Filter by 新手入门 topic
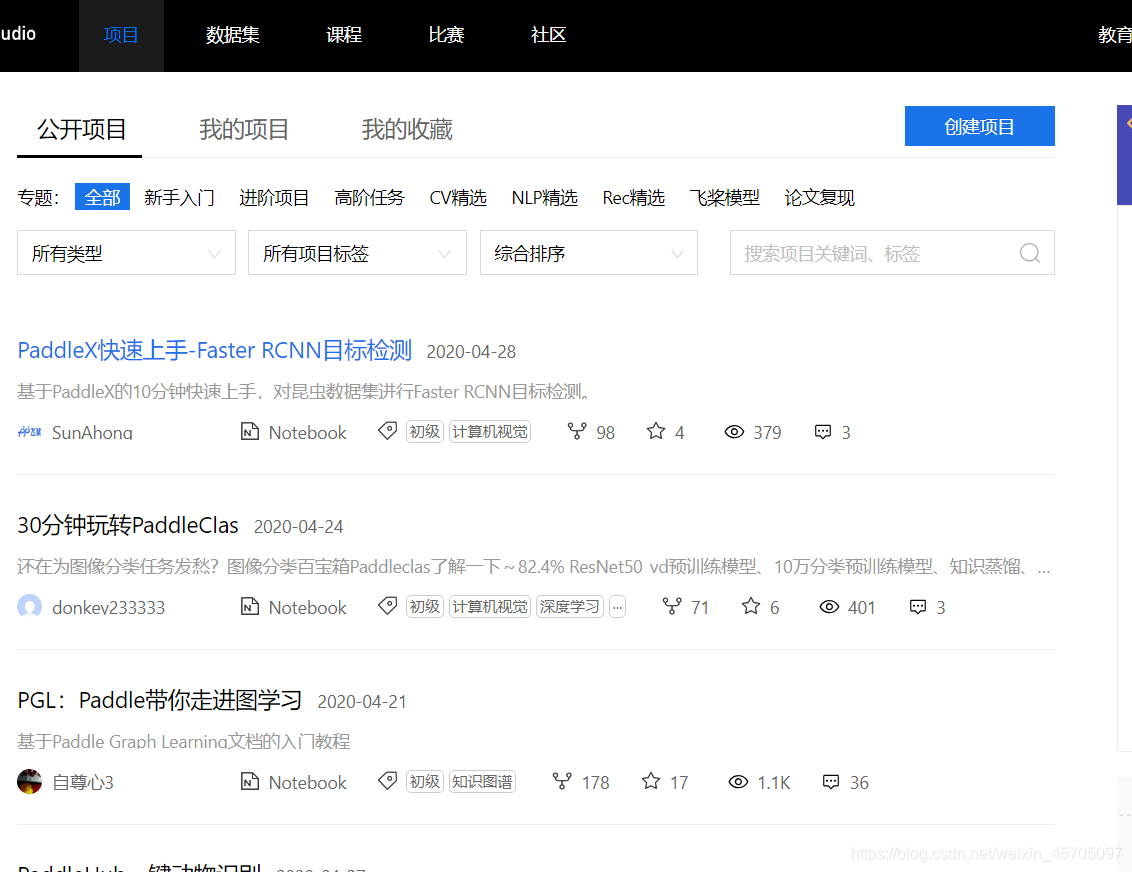 (x=179, y=197)
